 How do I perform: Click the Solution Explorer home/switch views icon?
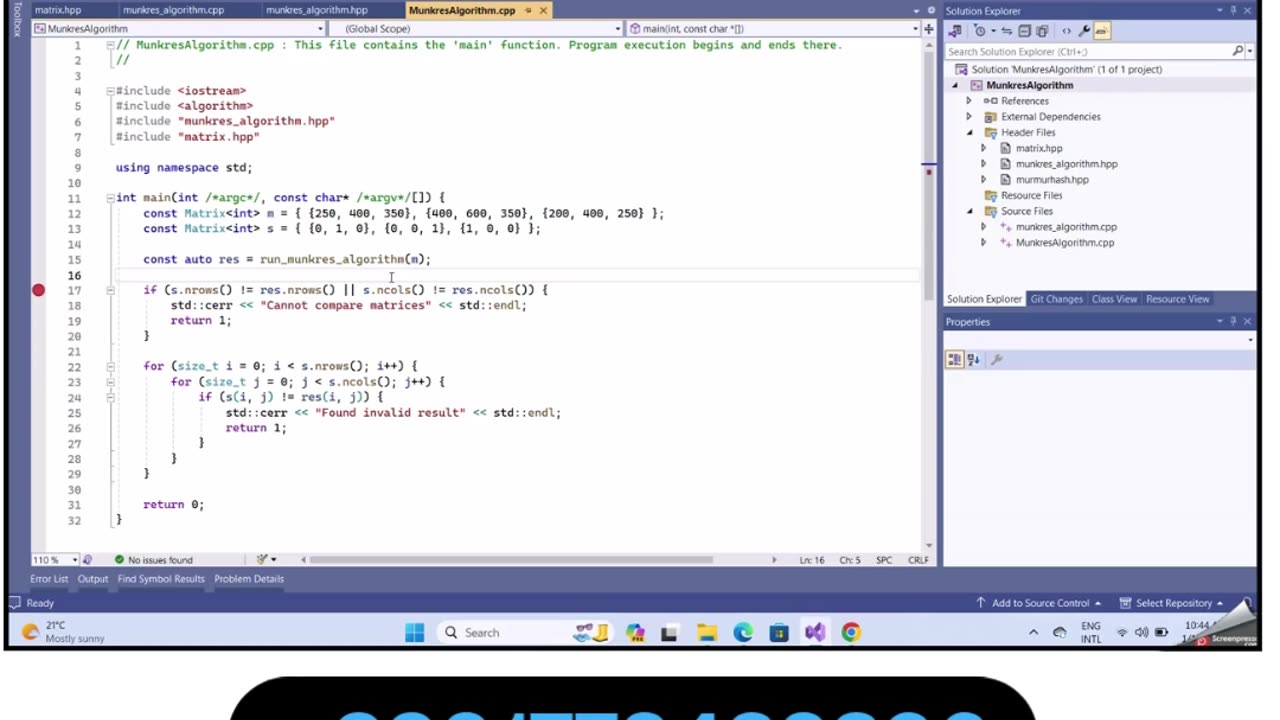pos(957,31)
